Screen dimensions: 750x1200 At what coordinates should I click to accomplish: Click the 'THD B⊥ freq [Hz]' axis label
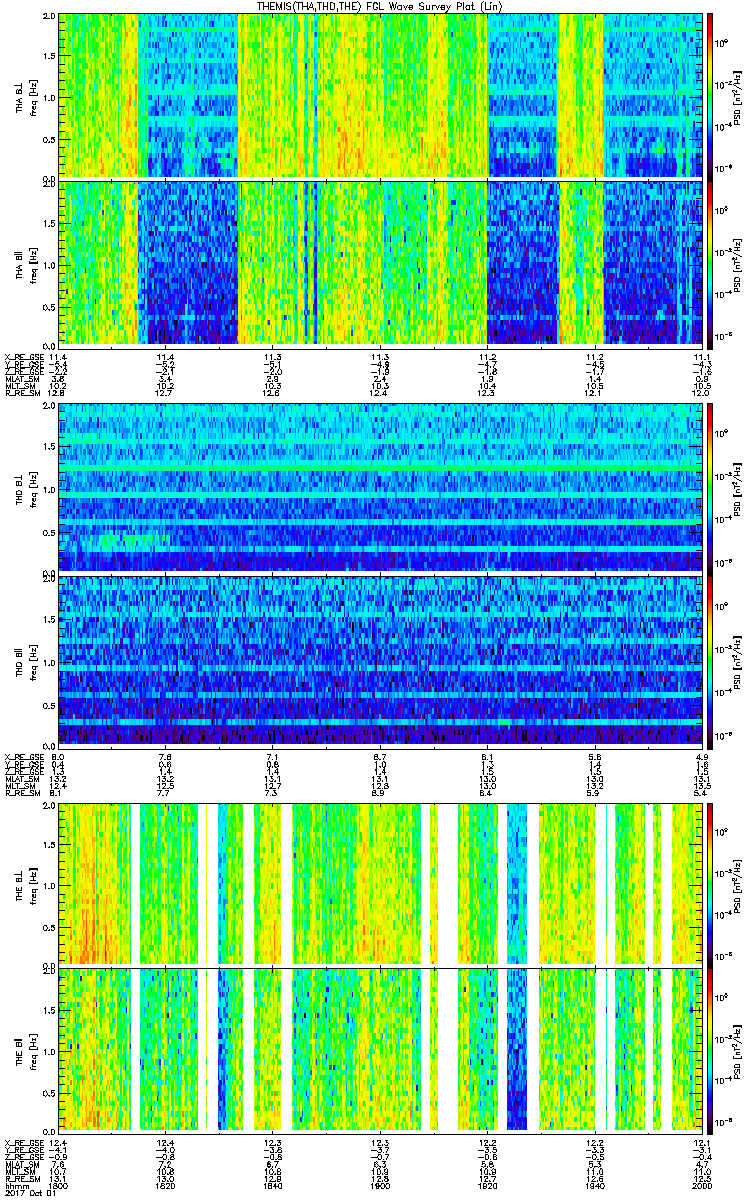[26, 489]
